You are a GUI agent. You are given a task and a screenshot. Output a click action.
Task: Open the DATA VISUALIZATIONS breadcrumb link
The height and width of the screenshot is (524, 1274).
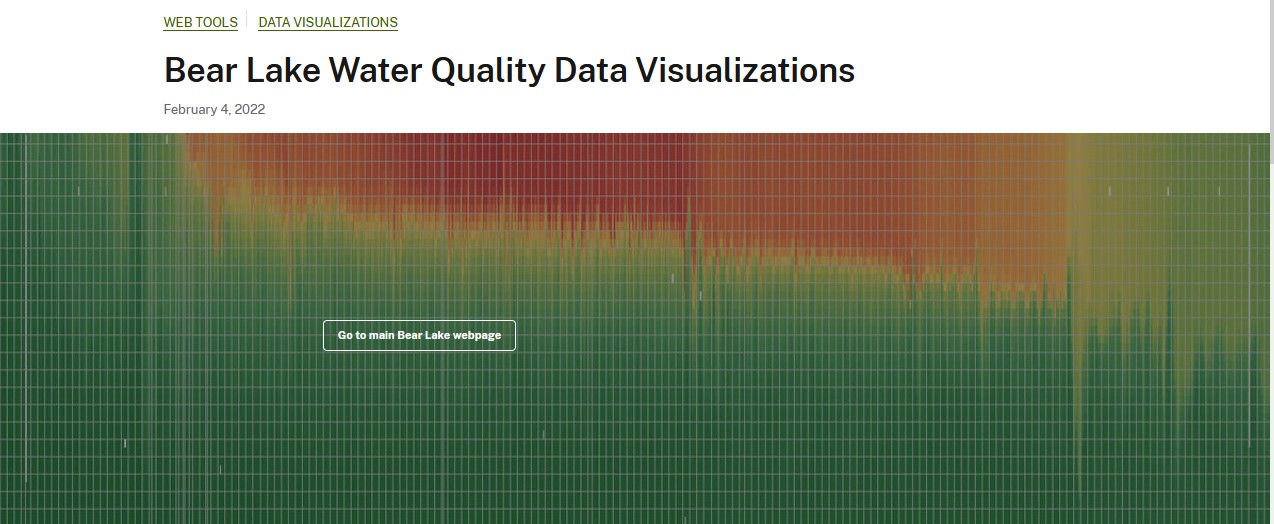click(x=328, y=22)
